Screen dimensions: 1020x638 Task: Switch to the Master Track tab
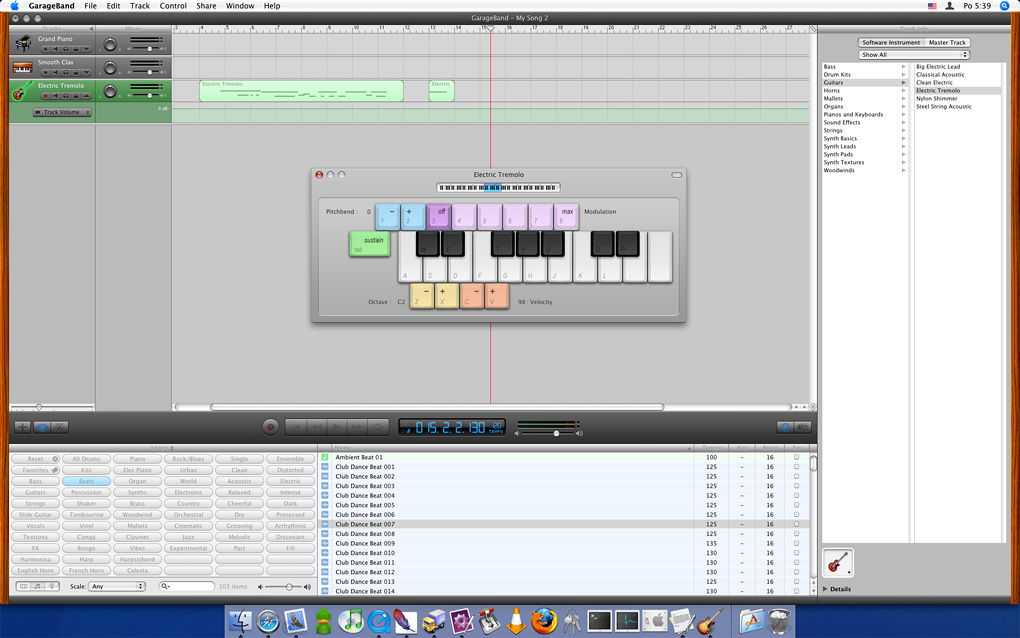(947, 42)
